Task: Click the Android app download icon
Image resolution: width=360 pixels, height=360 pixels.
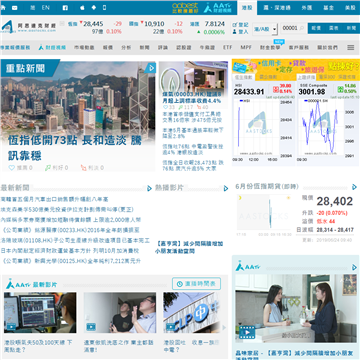Action: (x=94, y=7)
